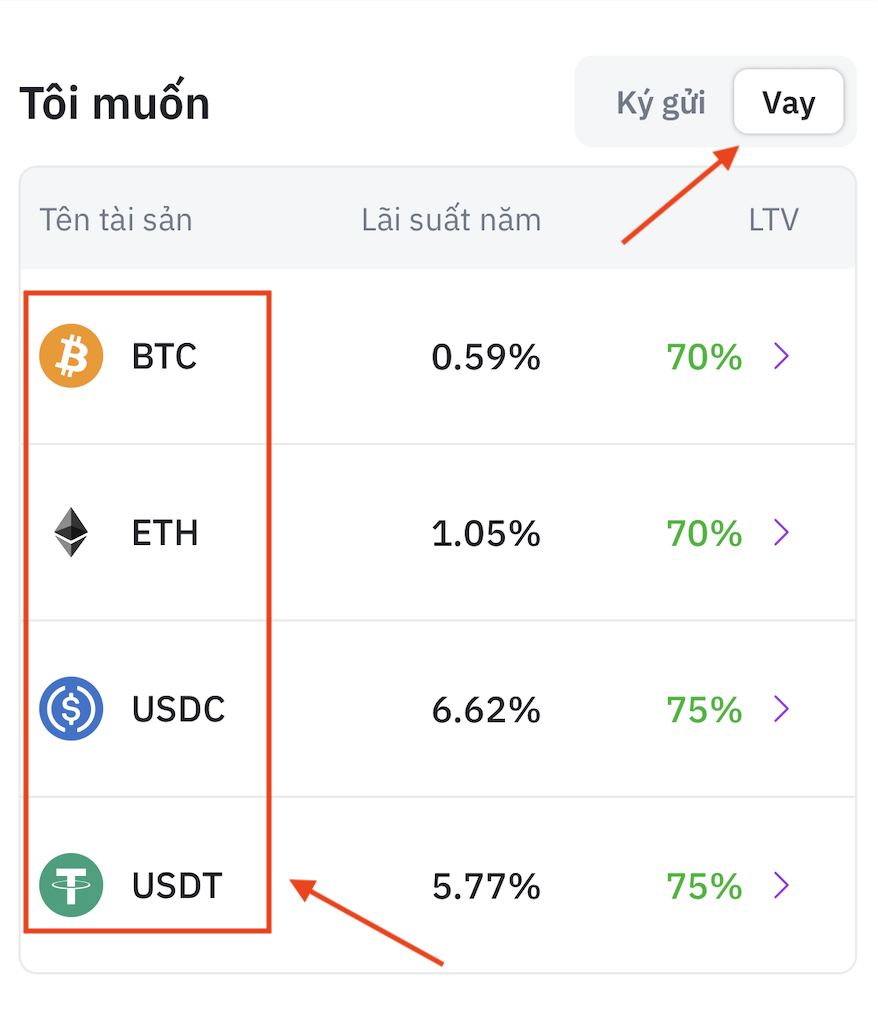
Task: Click the Lãi suất năm column header
Action: point(451,219)
